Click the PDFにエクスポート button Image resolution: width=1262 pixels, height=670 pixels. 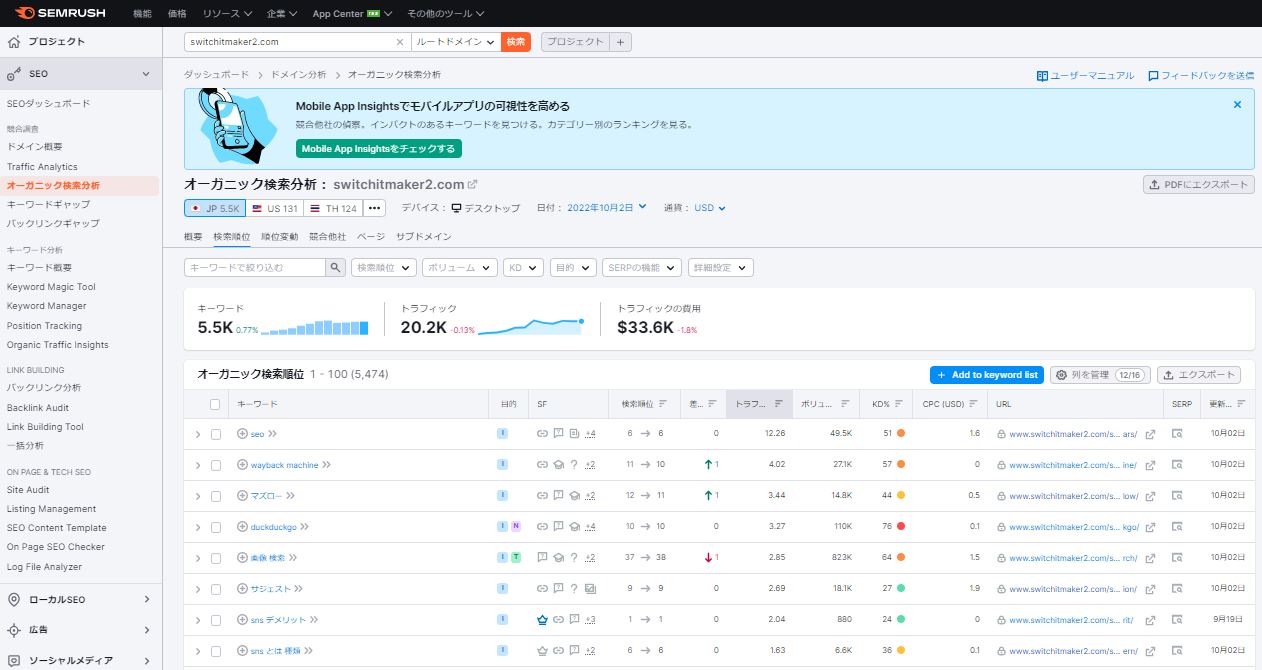(1199, 185)
